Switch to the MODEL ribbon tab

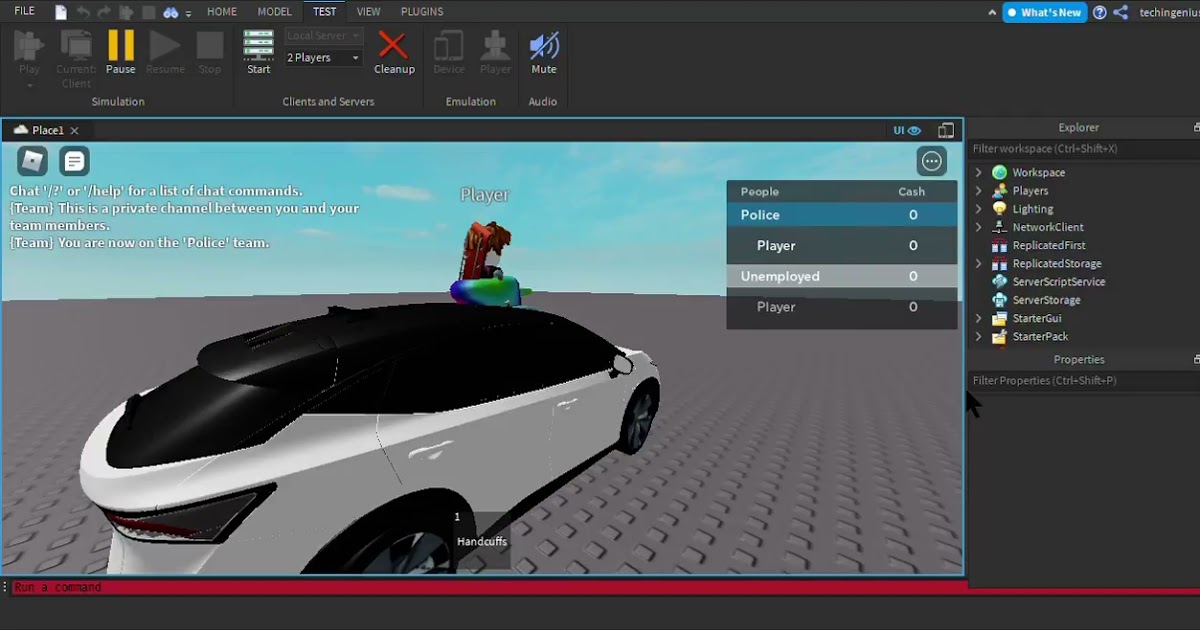click(275, 12)
